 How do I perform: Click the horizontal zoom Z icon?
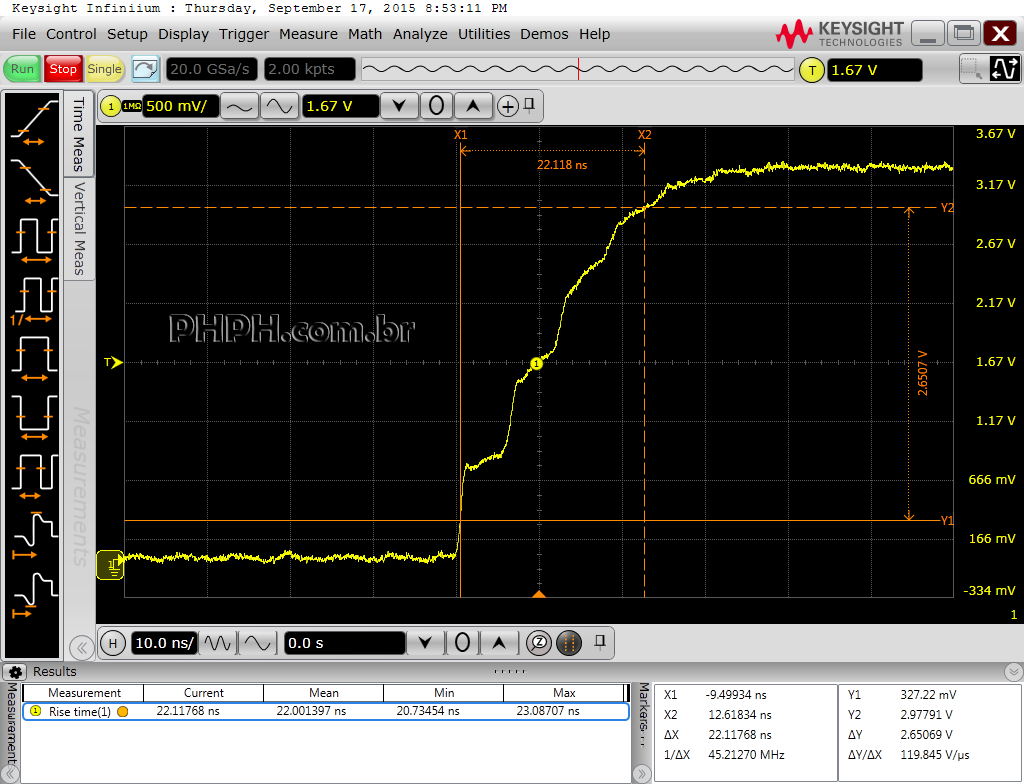539,643
